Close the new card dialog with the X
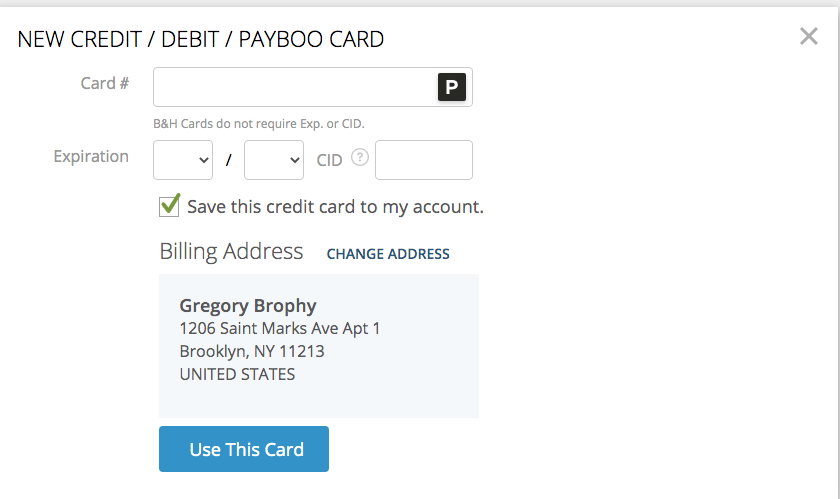The width and height of the screenshot is (840, 499). click(808, 36)
